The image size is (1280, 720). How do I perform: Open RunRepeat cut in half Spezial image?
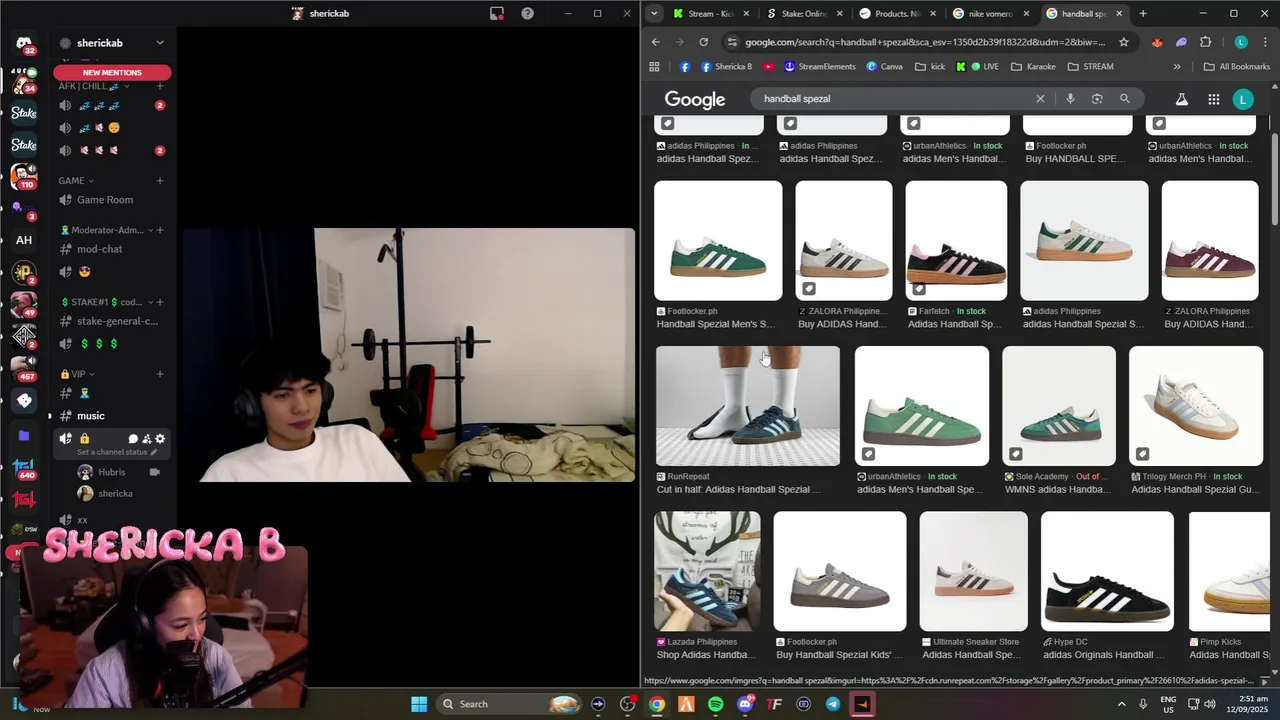tap(748, 406)
